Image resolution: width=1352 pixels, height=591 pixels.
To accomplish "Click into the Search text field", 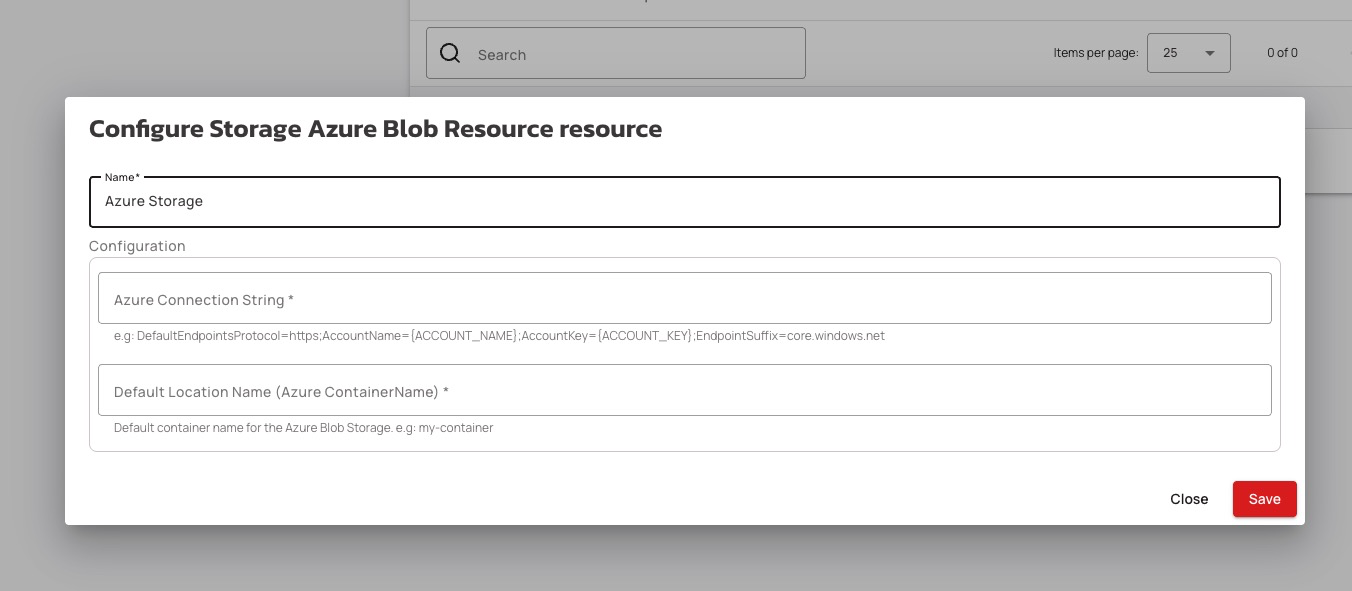I will click(630, 55).
